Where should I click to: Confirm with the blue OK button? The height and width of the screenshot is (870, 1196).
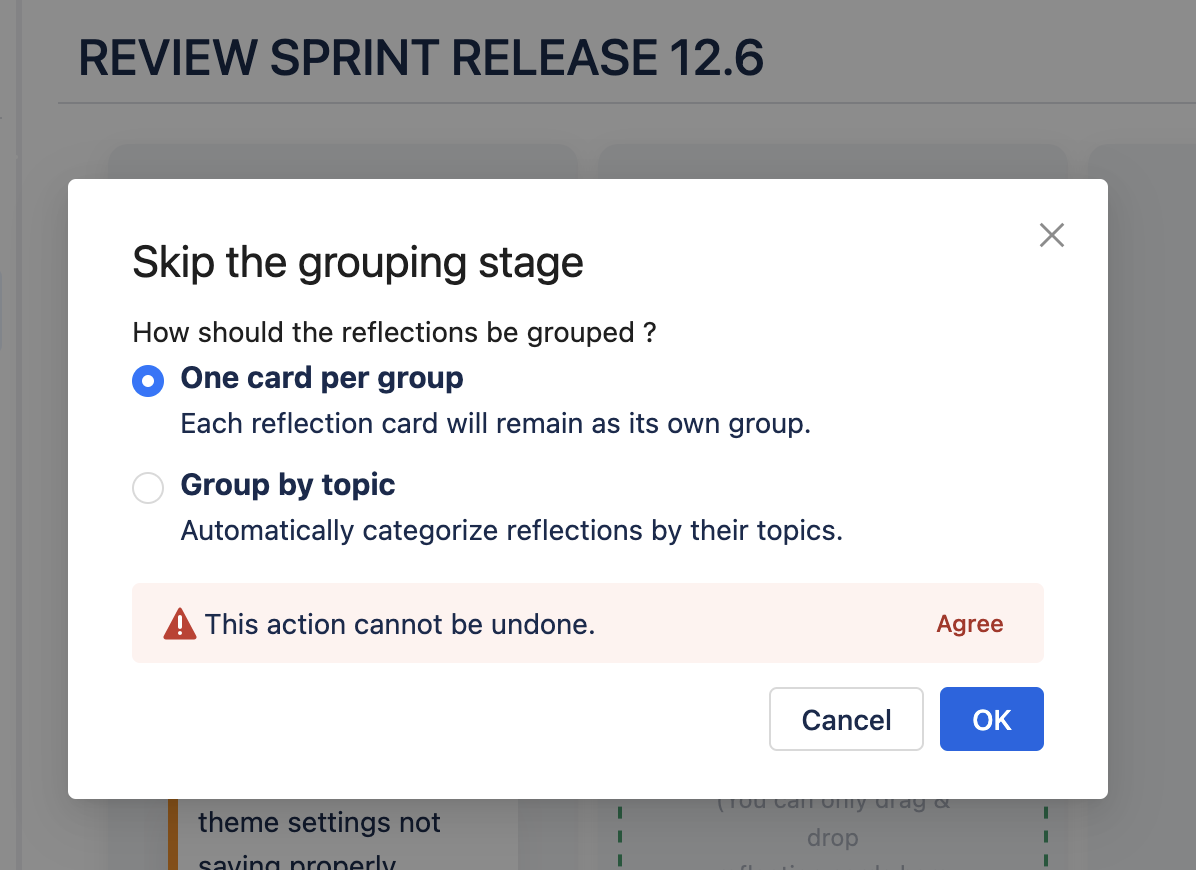click(991, 719)
